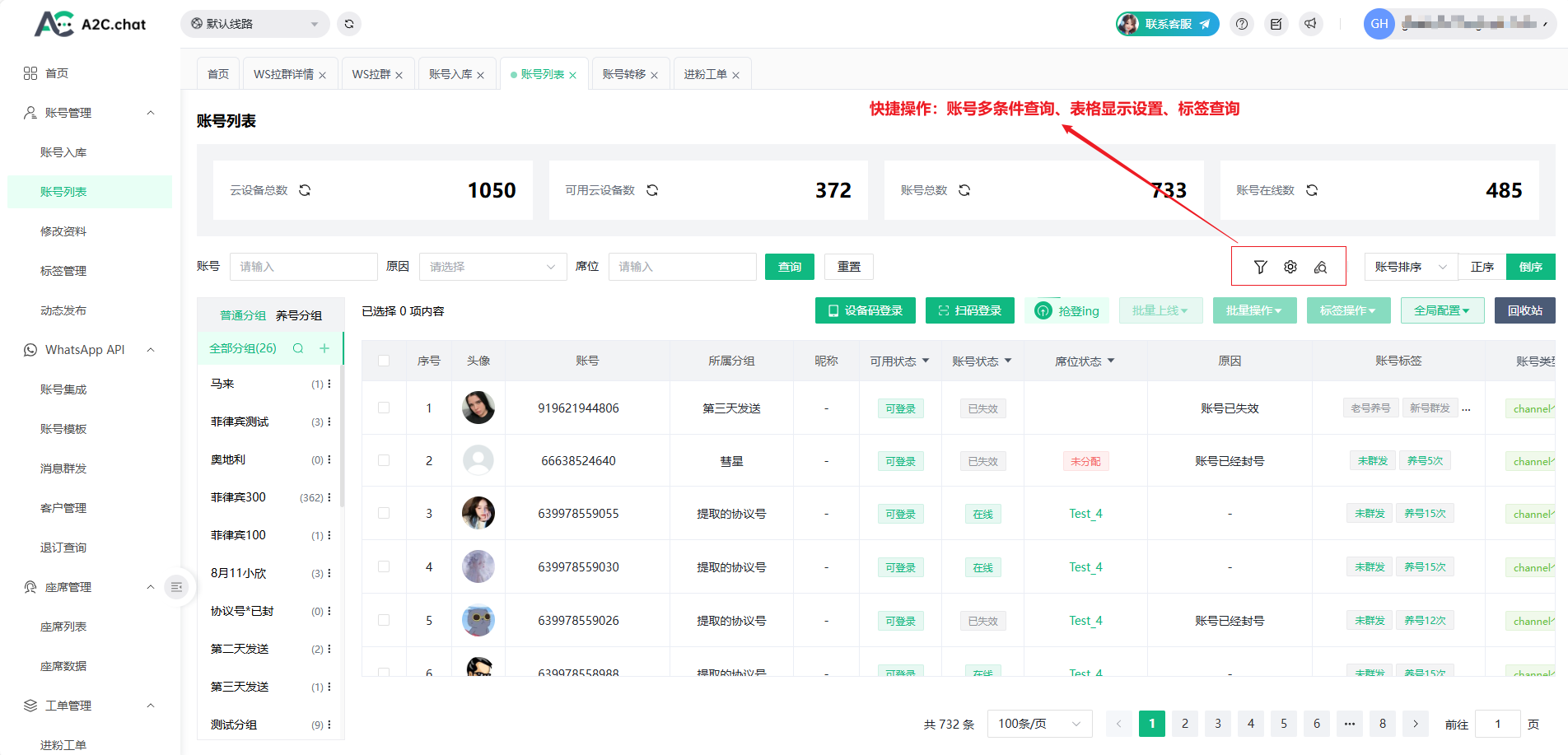
Task: Expand the 100 per page dropdown
Action: click(x=1039, y=724)
